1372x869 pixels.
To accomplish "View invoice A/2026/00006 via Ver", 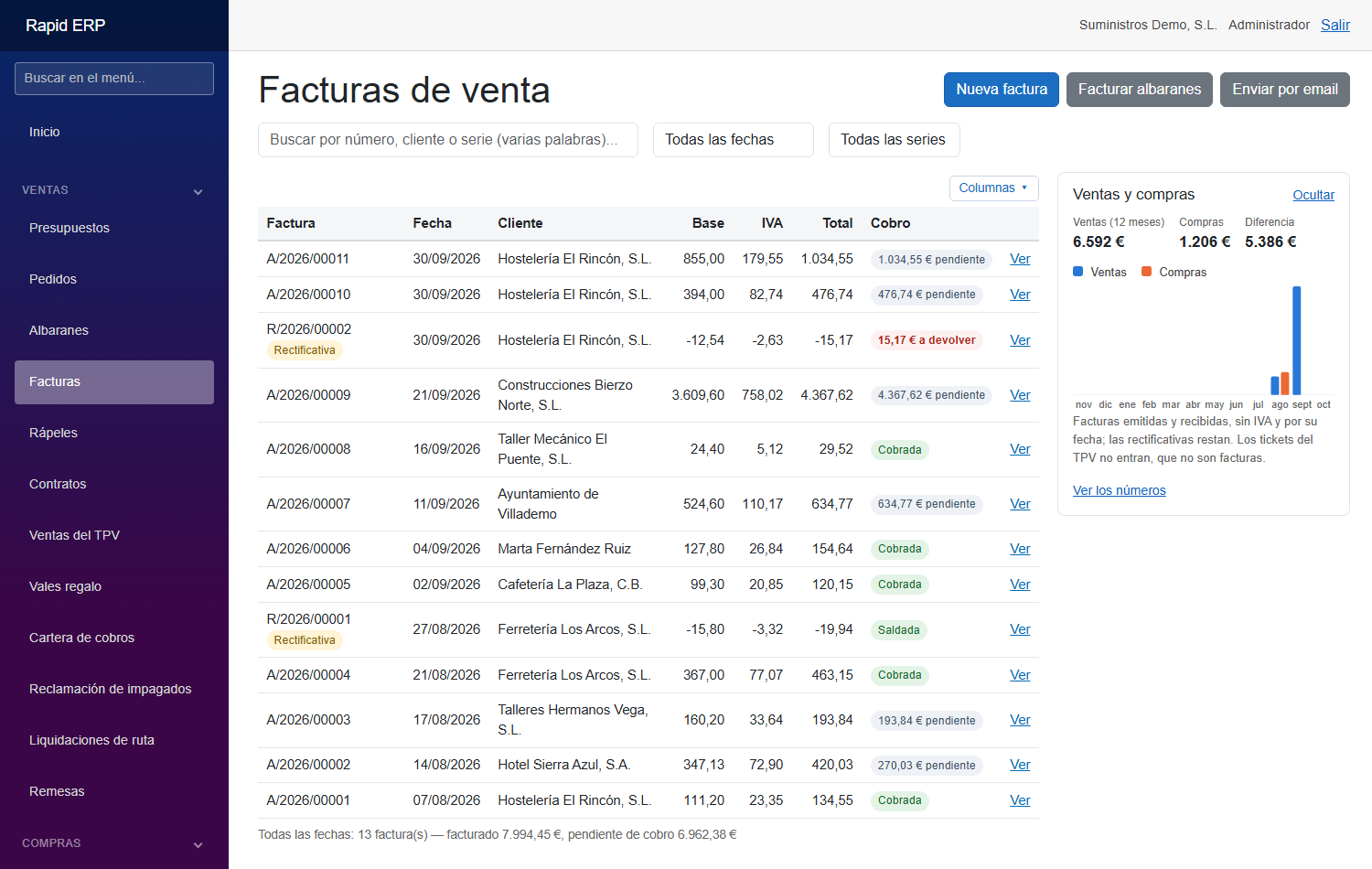I will pyautogui.click(x=1020, y=549).
